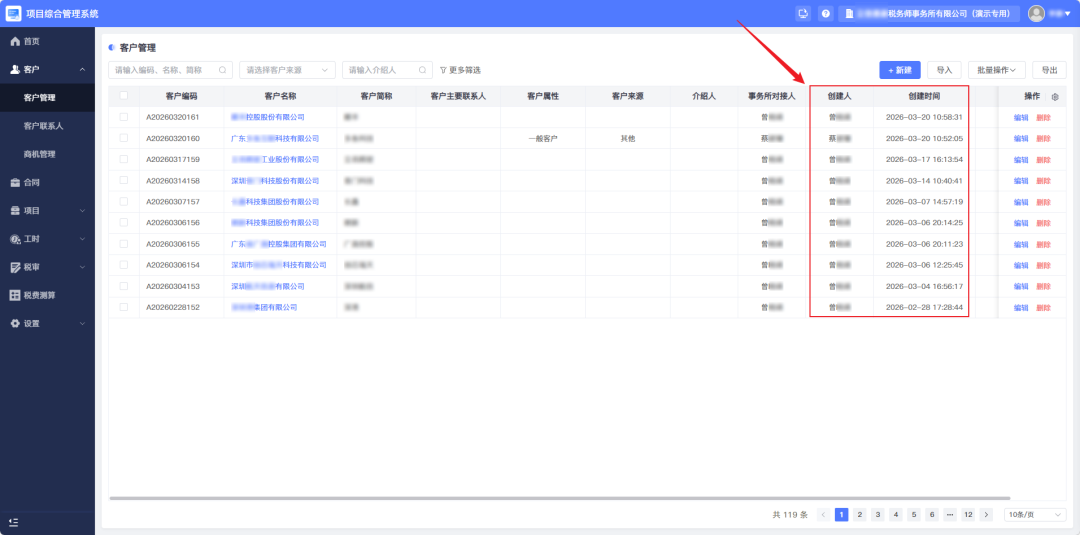Click the search icon in customer code field
This screenshot has height=535, width=1080.
(222, 70)
